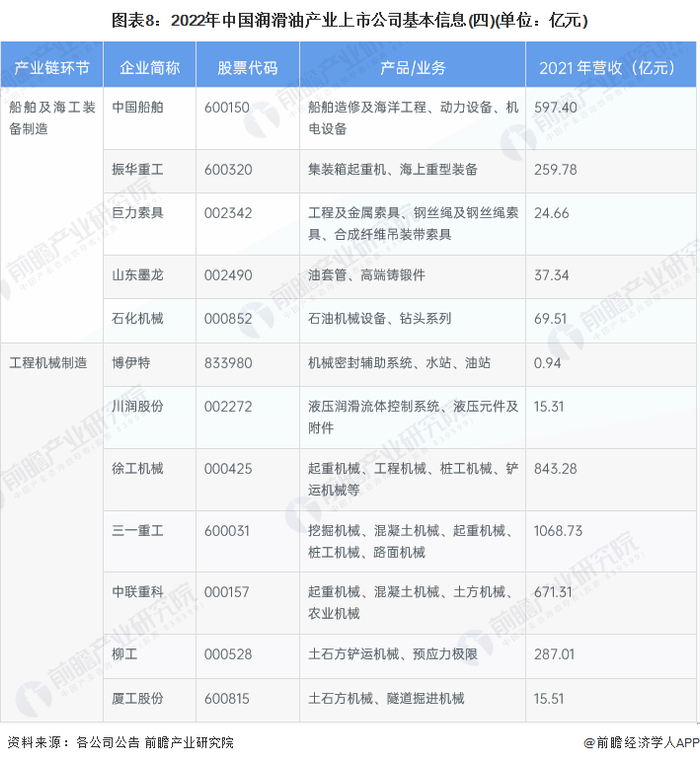Click company name 巨力索具
The width and height of the screenshot is (700, 763).
138,213
